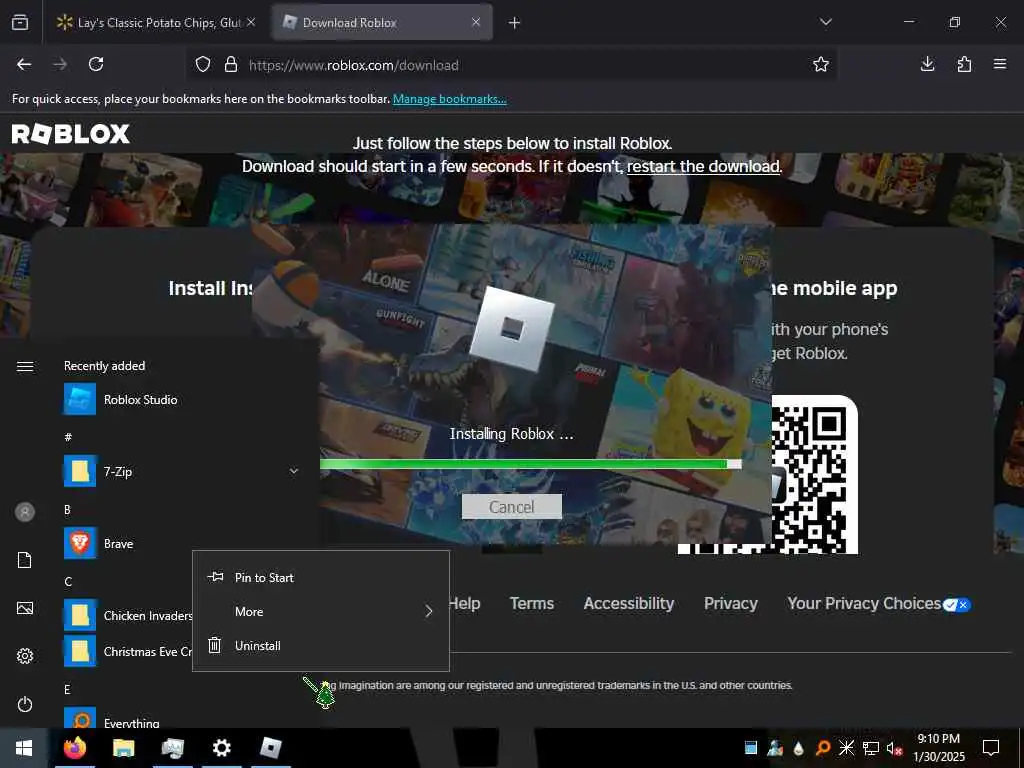Click the Windows Start button
This screenshot has height=768, width=1024.
click(24, 748)
